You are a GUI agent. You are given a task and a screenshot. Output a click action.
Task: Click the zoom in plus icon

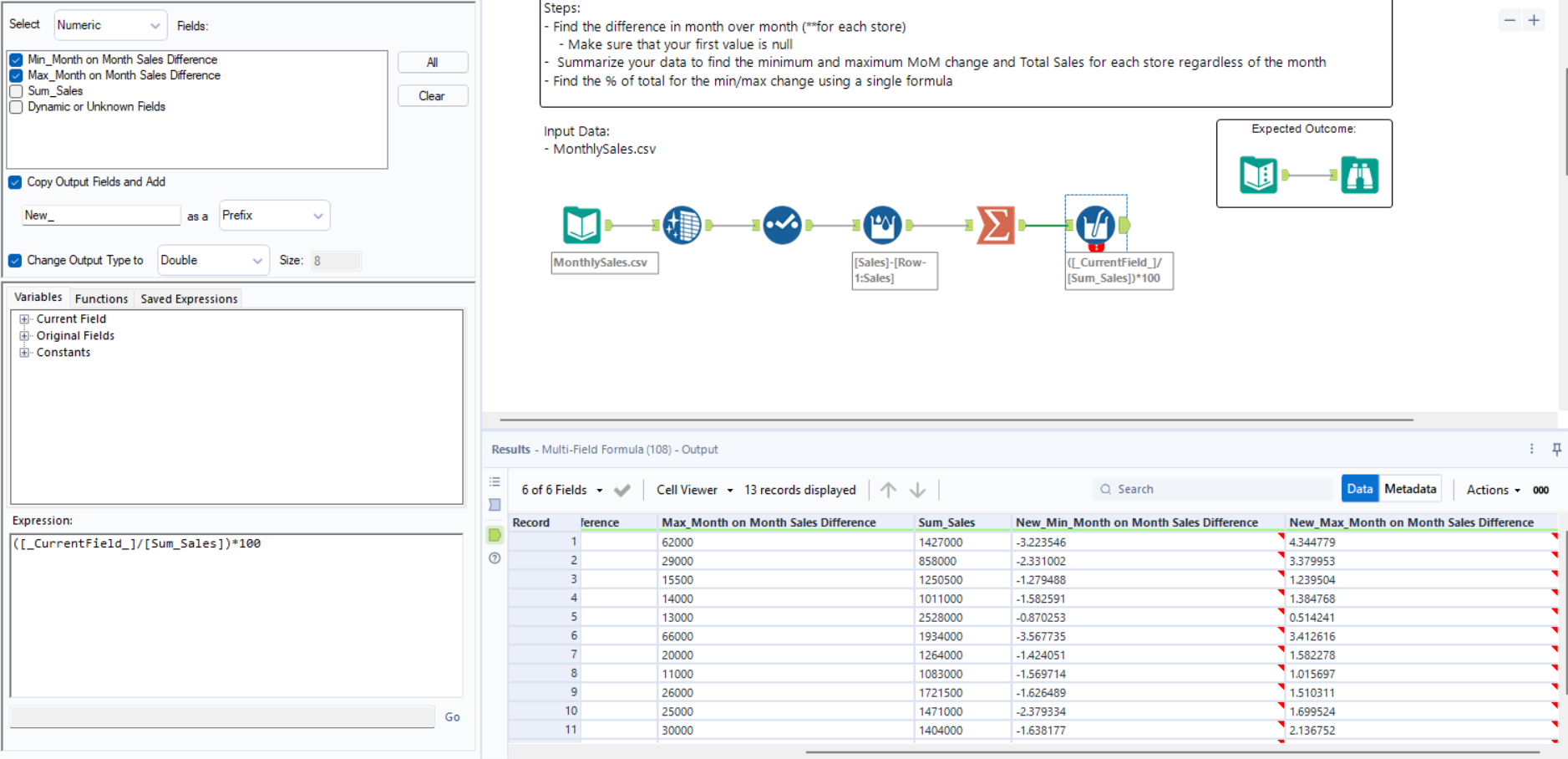click(1534, 21)
